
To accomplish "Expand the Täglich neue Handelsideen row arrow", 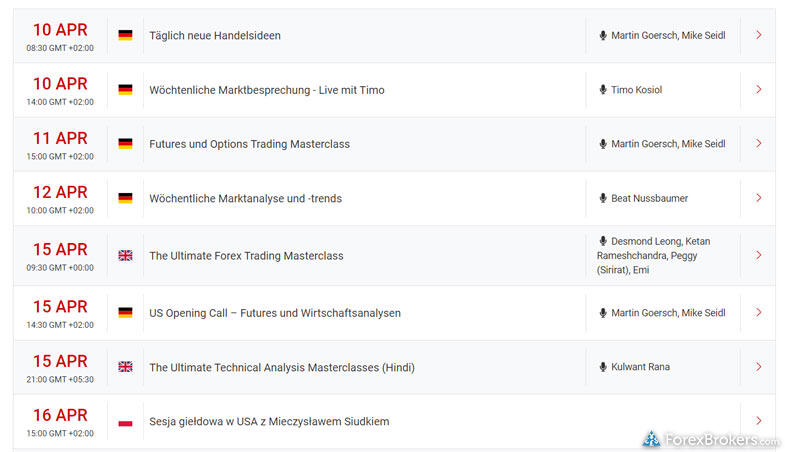I will point(759,36).
